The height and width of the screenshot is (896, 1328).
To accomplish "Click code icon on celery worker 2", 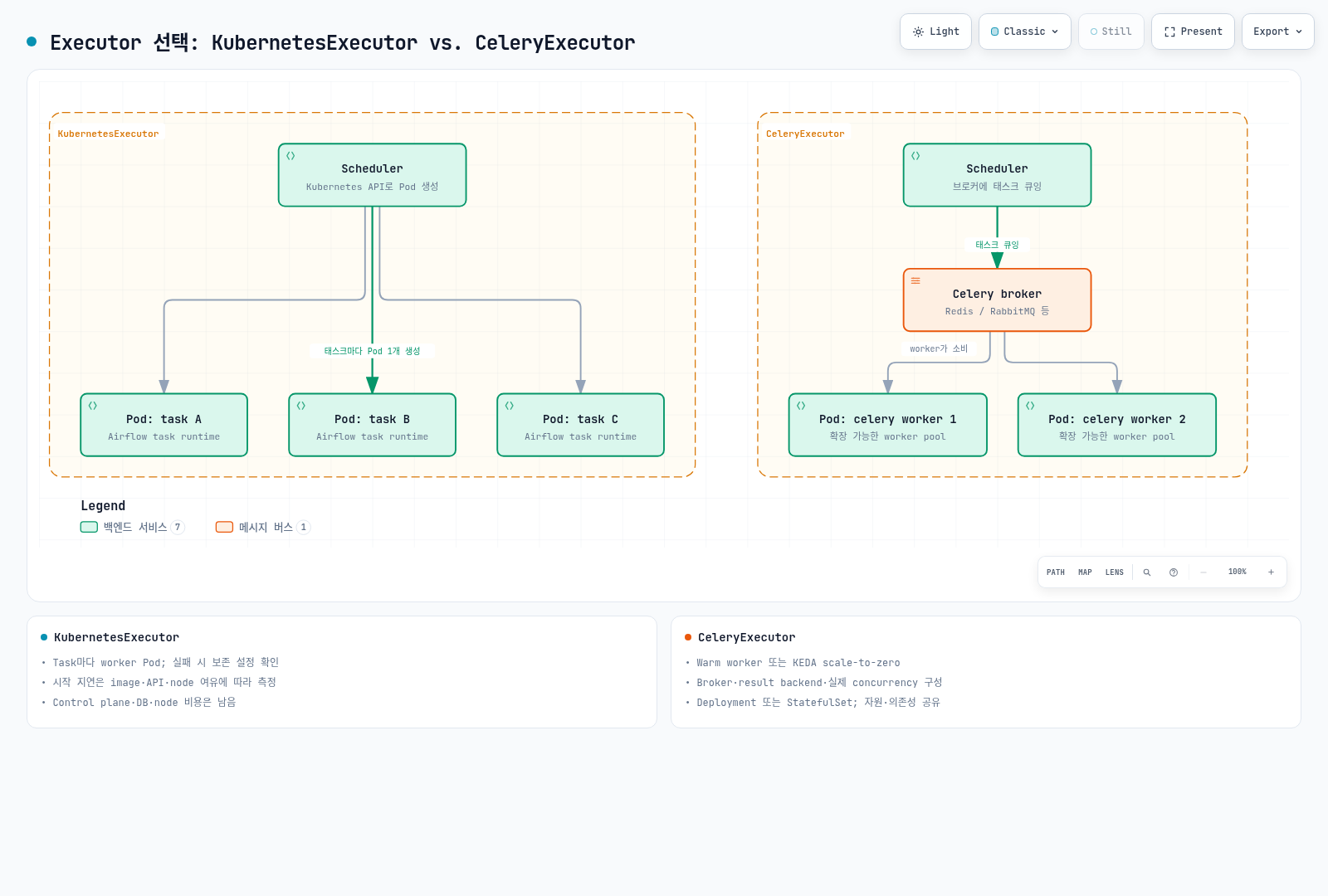I will [1030, 406].
